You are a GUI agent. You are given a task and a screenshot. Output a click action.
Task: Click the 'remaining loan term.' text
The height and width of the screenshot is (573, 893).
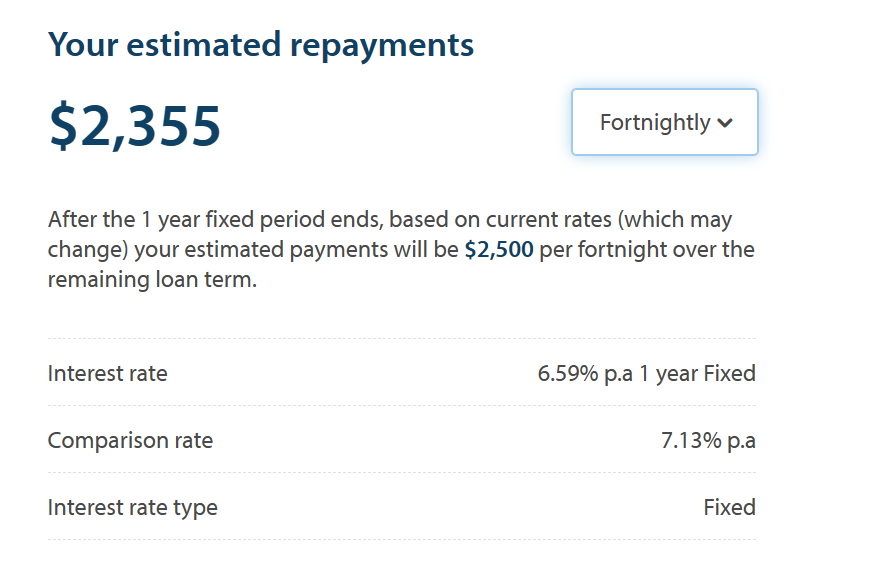click(153, 280)
